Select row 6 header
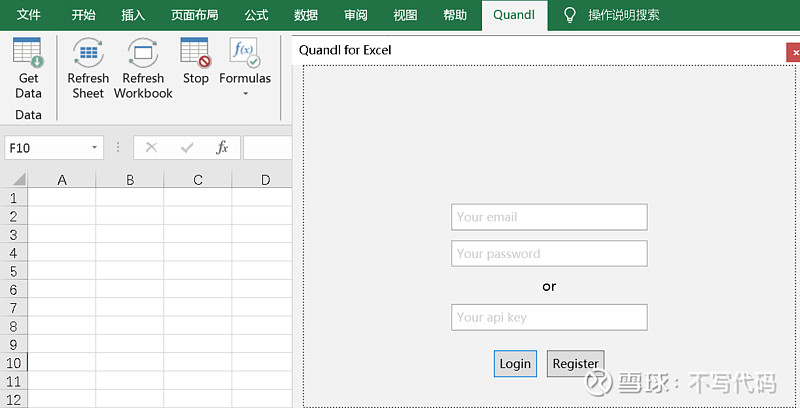The width and height of the screenshot is (800, 408). (13, 289)
